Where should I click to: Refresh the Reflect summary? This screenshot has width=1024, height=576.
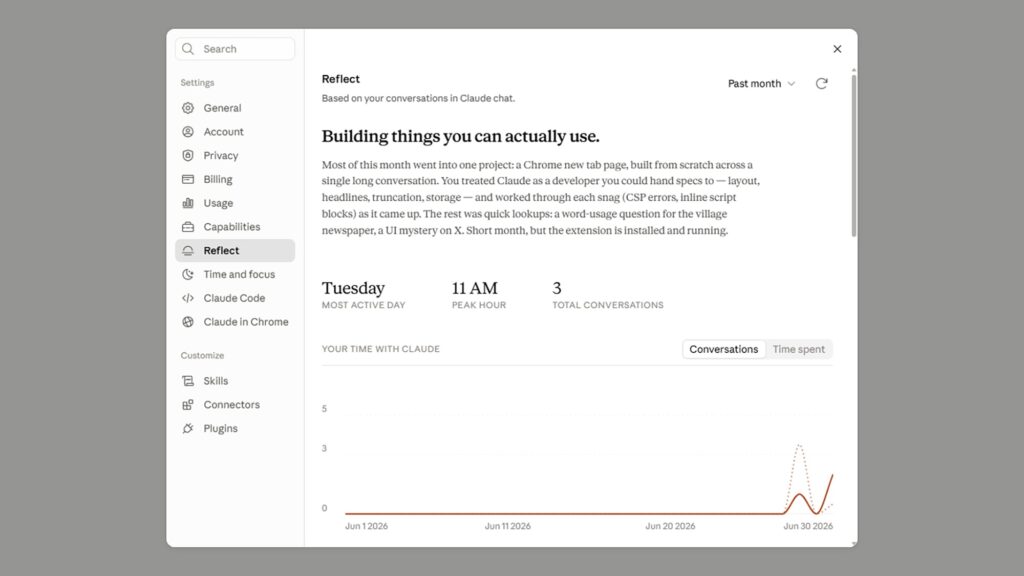(822, 84)
